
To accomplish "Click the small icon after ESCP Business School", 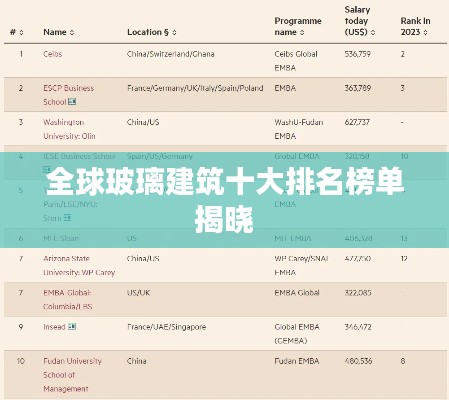I will tap(72, 101).
